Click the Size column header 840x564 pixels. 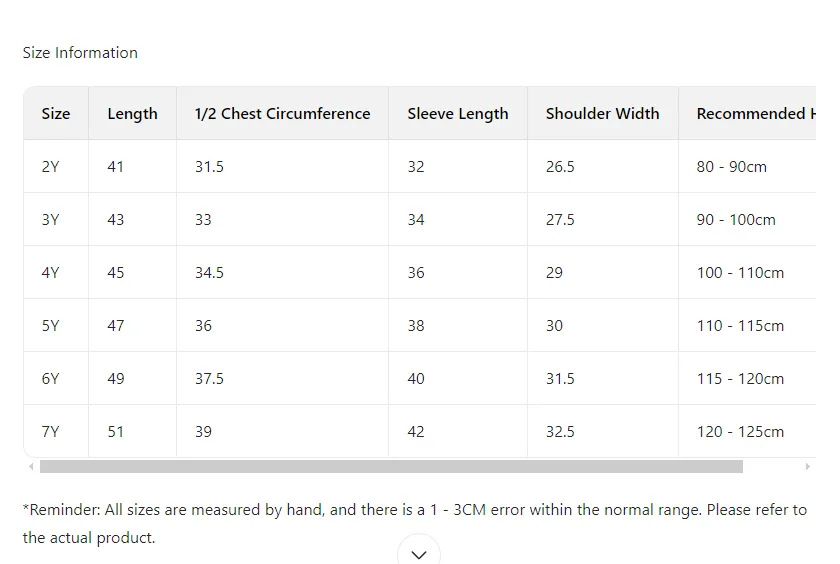tap(56, 114)
